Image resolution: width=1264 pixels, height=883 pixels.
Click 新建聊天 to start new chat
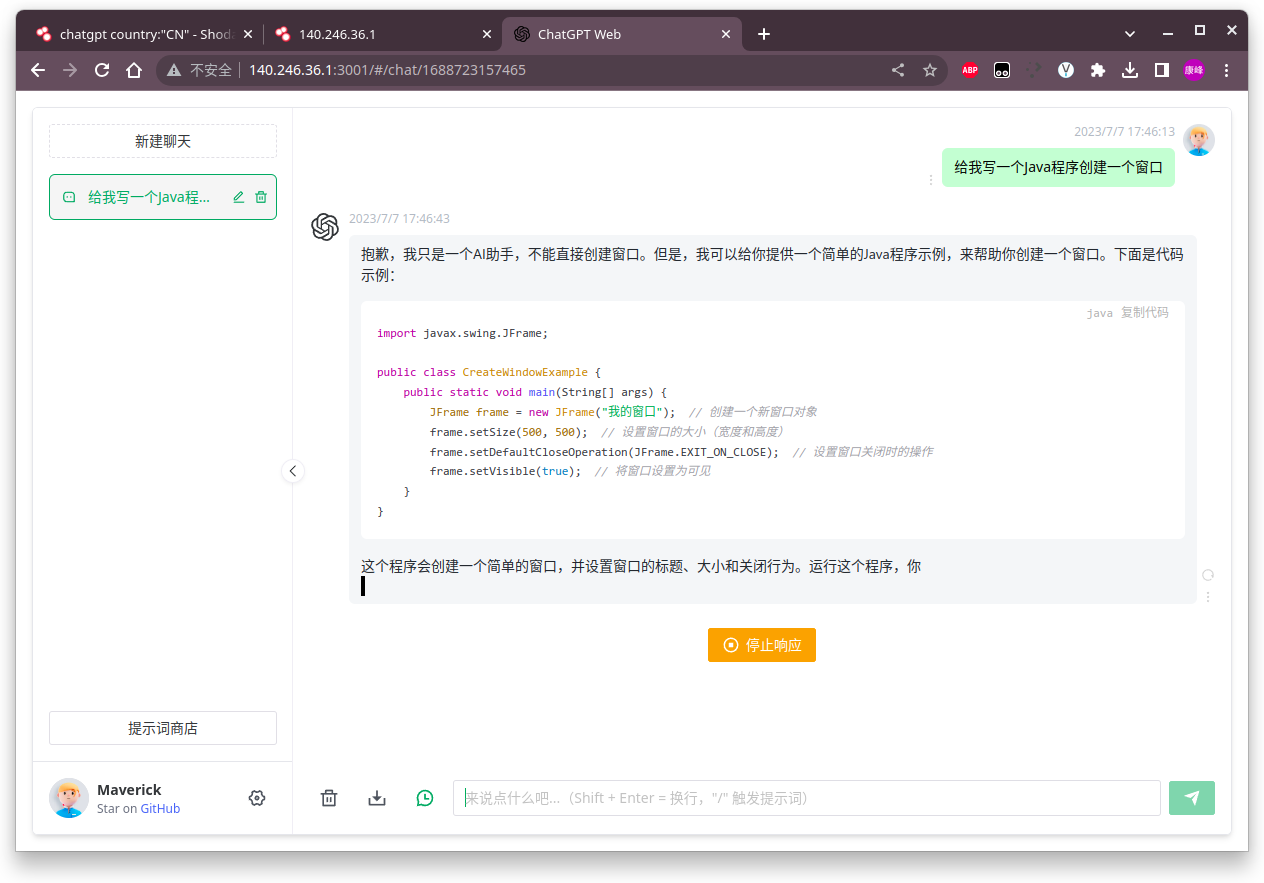pos(163,141)
